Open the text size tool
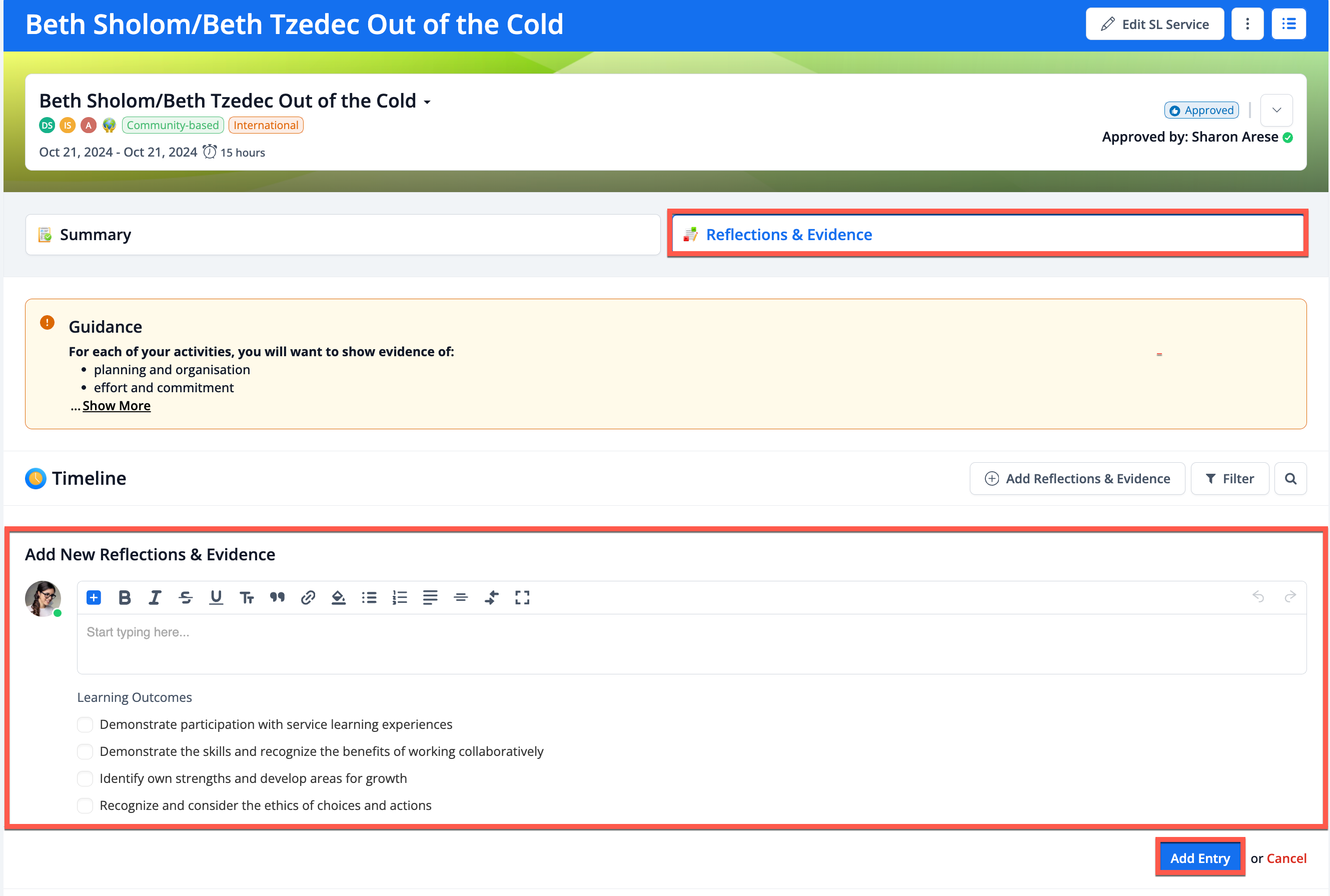The height and width of the screenshot is (896, 1330). click(x=247, y=598)
